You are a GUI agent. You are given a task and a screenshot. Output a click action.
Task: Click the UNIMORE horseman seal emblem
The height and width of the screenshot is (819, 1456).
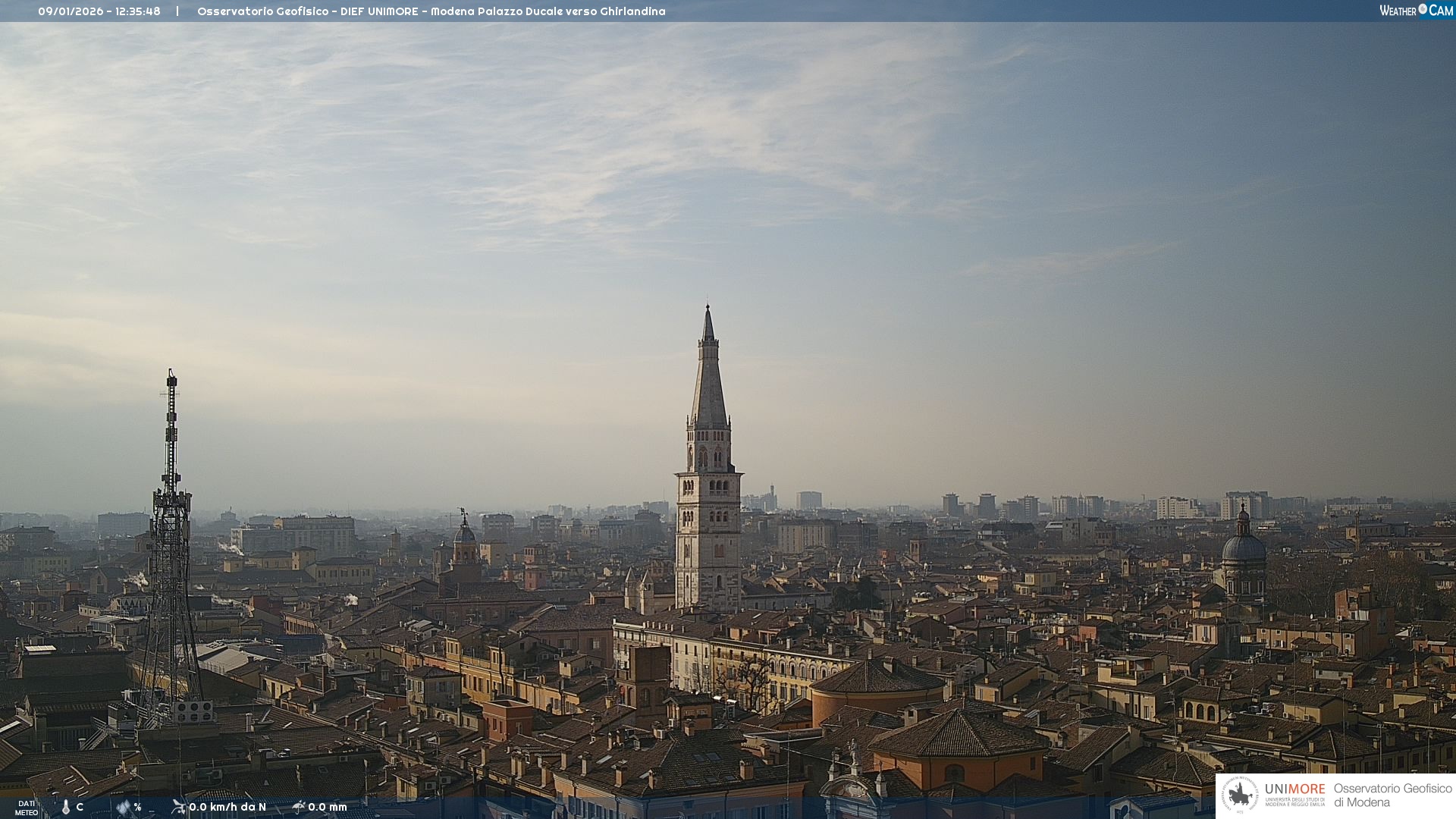tap(1240, 795)
